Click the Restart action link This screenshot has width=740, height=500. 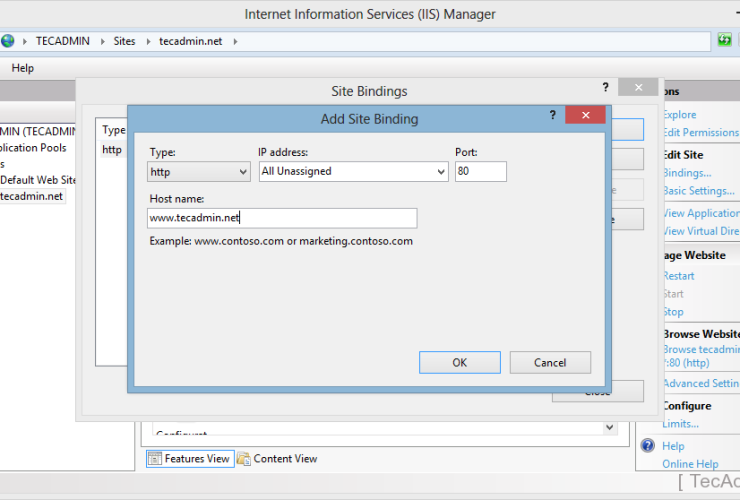(678, 276)
